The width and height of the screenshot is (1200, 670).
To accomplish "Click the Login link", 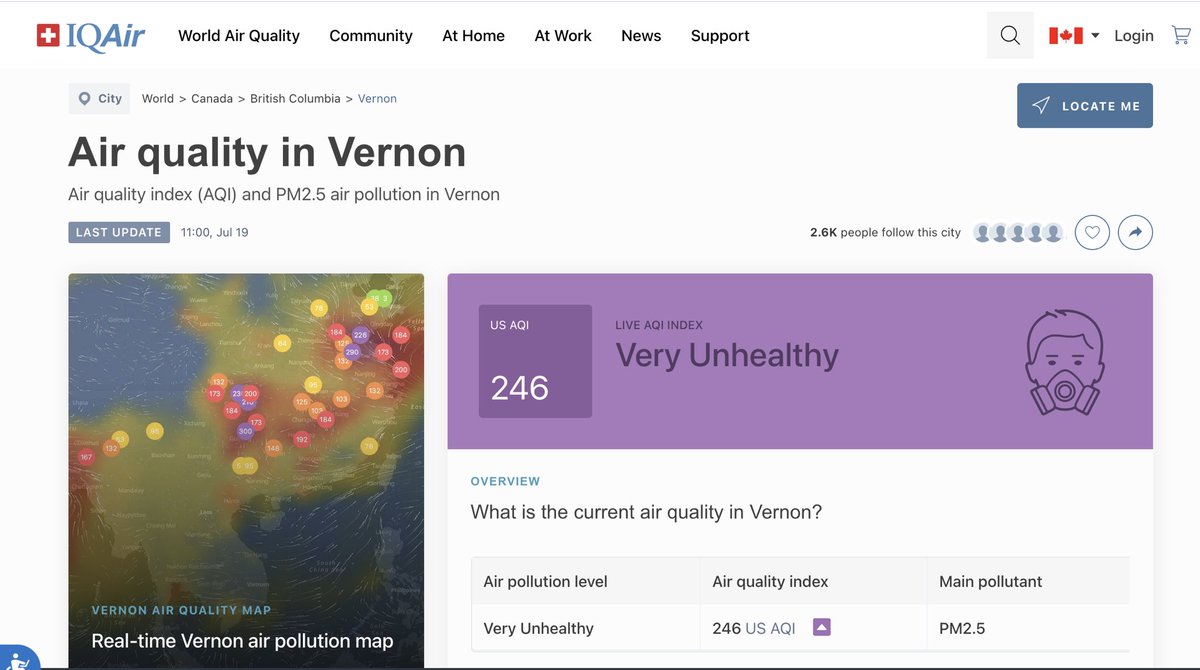I will point(1134,36).
